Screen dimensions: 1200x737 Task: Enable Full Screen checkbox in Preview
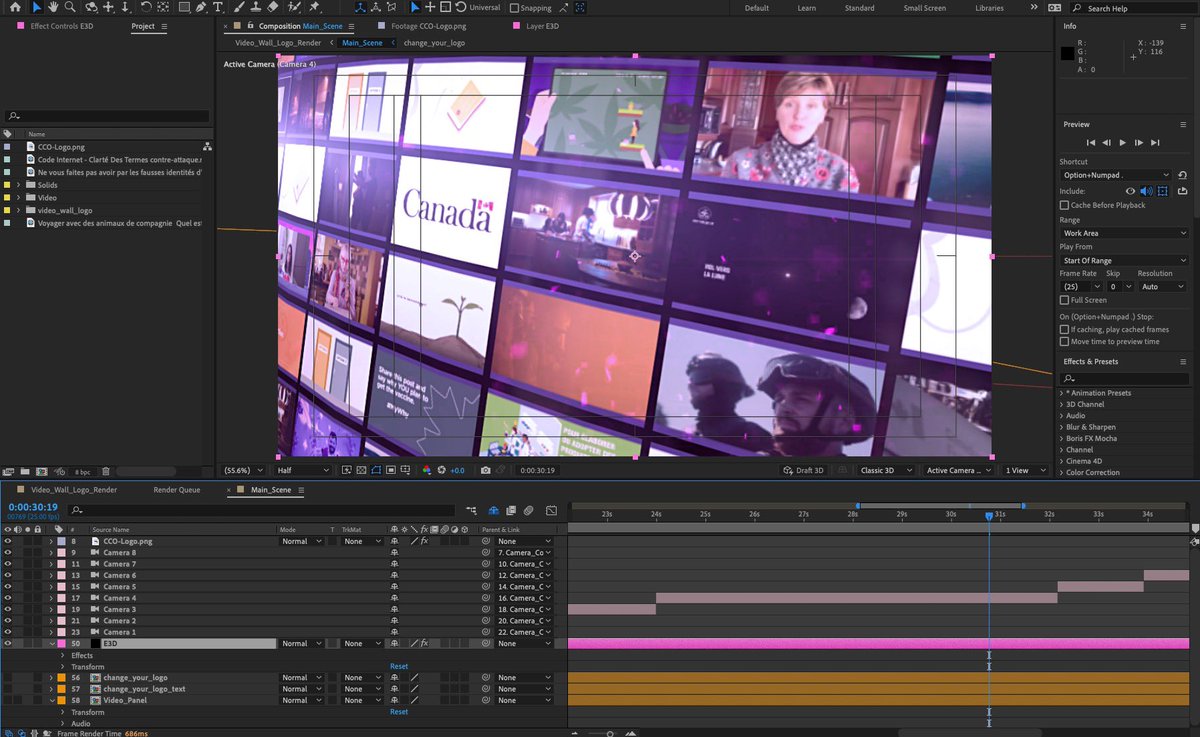1064,300
